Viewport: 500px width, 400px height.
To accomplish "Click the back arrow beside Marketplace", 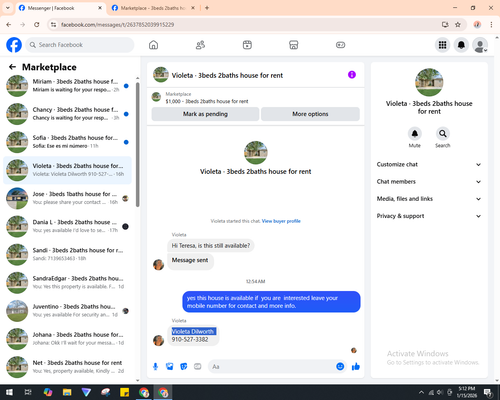I will 12,67.
